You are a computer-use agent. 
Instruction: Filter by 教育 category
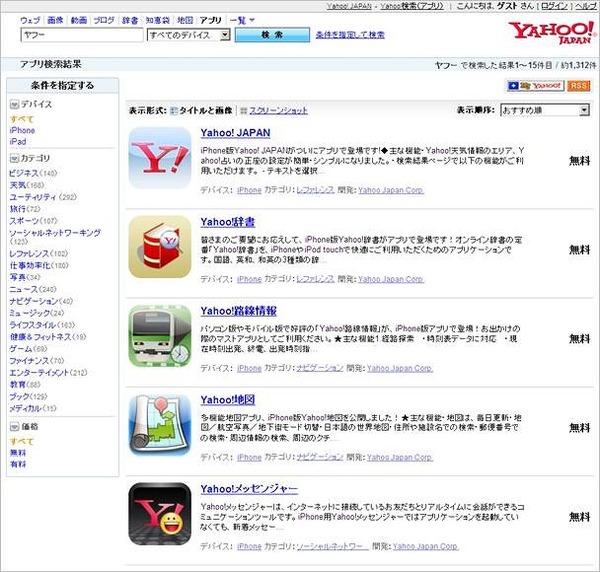click(18, 384)
